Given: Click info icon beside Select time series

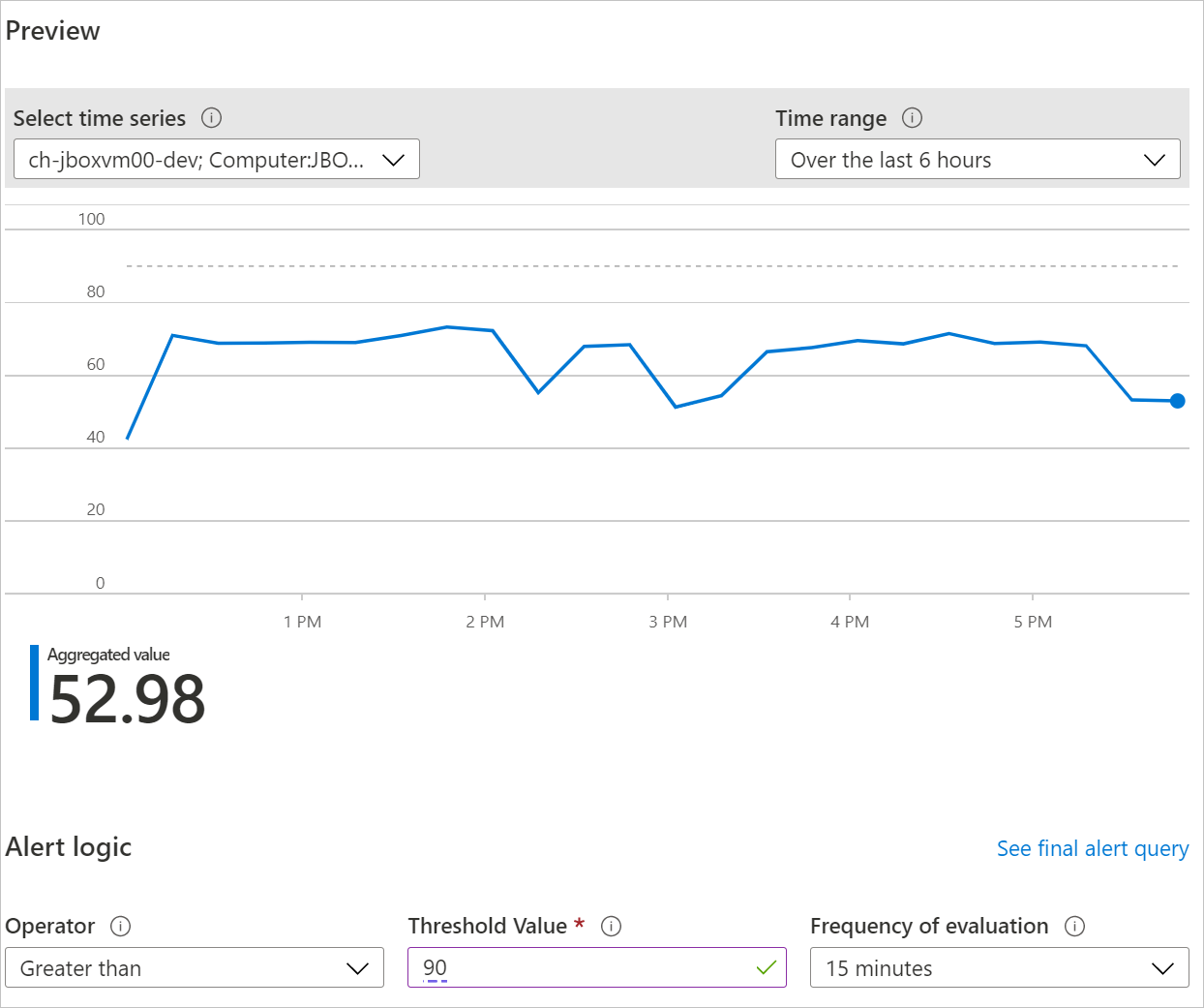Looking at the screenshot, I should 211,118.
